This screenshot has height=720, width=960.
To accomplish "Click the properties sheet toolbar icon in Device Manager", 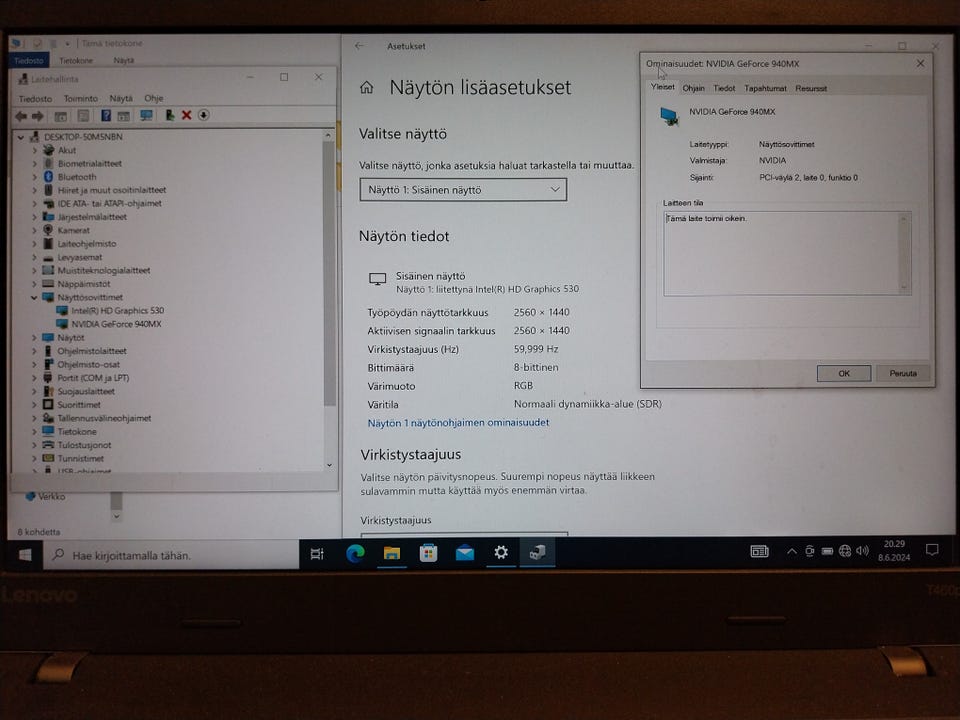I will coord(83,116).
